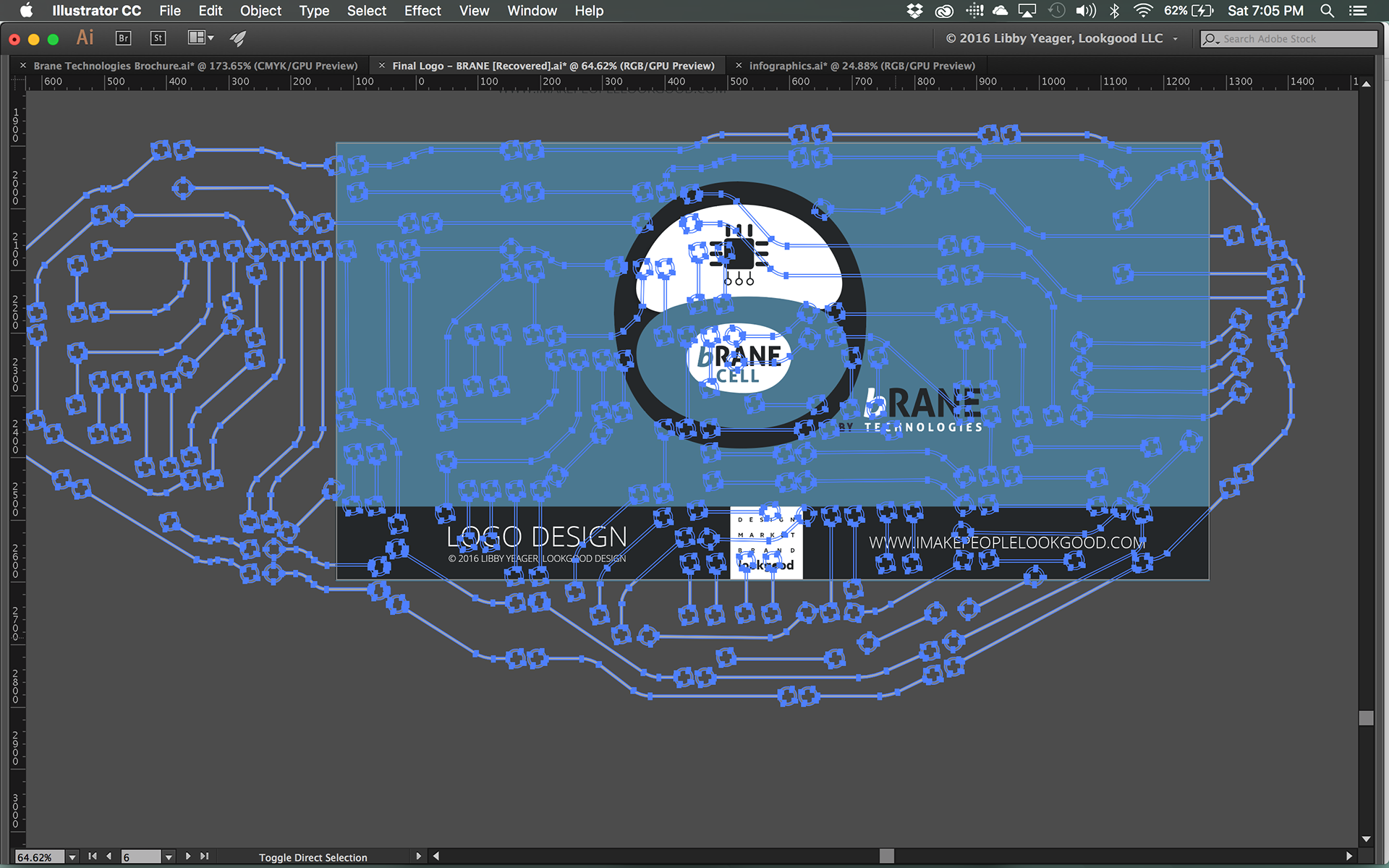This screenshot has height=868, width=1389.
Task: Open the arrange documents dropdown arrow
Action: point(211,38)
